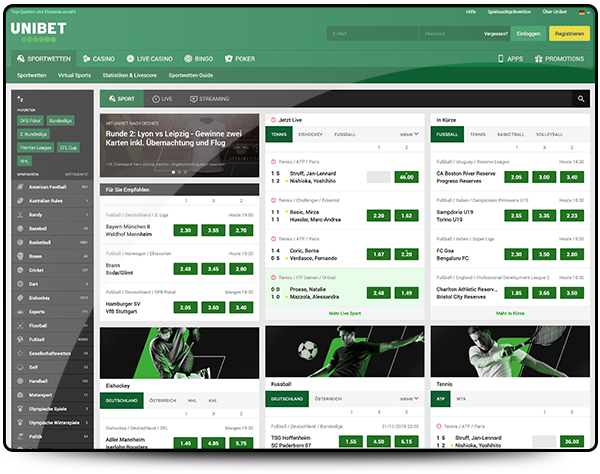Screen dimensions: 600x474
Task: Click the E-Mail input field
Action: 372,34
